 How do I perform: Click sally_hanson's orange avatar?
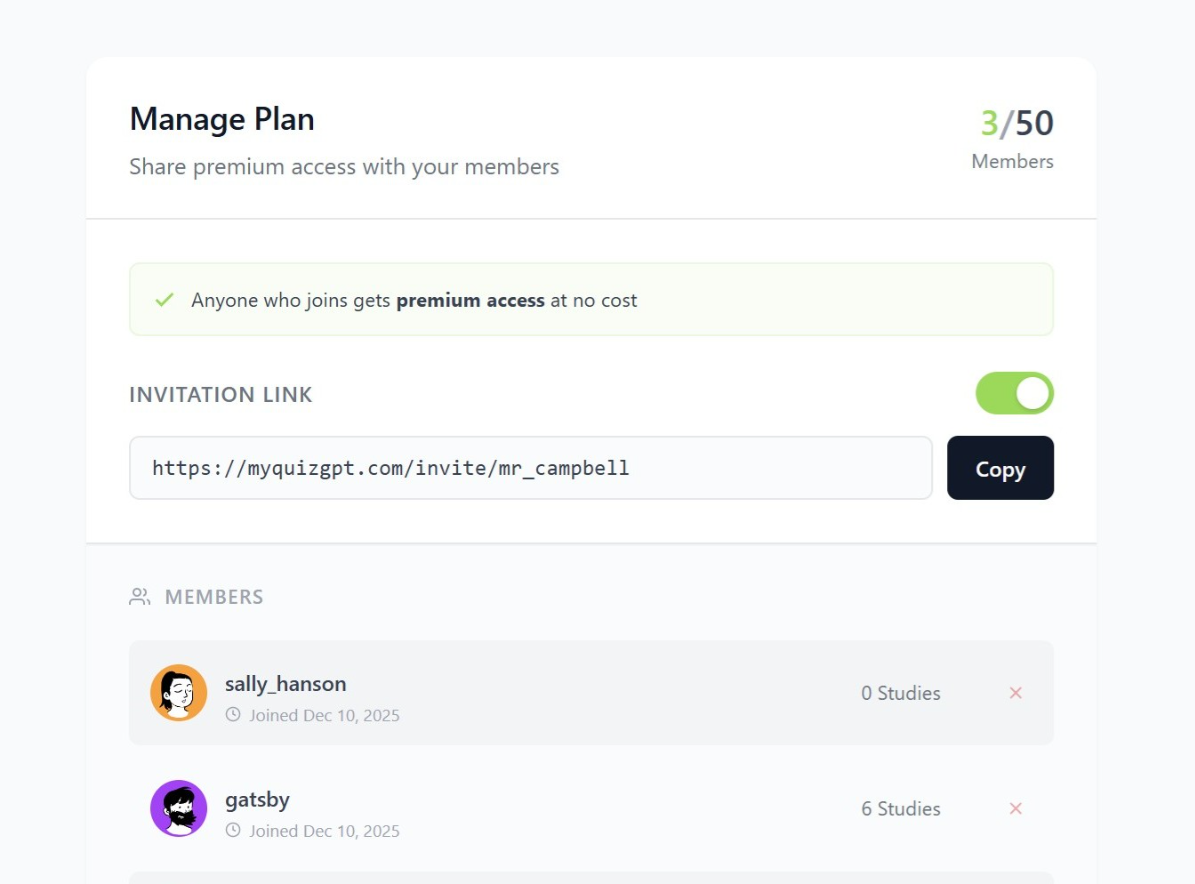click(x=178, y=692)
